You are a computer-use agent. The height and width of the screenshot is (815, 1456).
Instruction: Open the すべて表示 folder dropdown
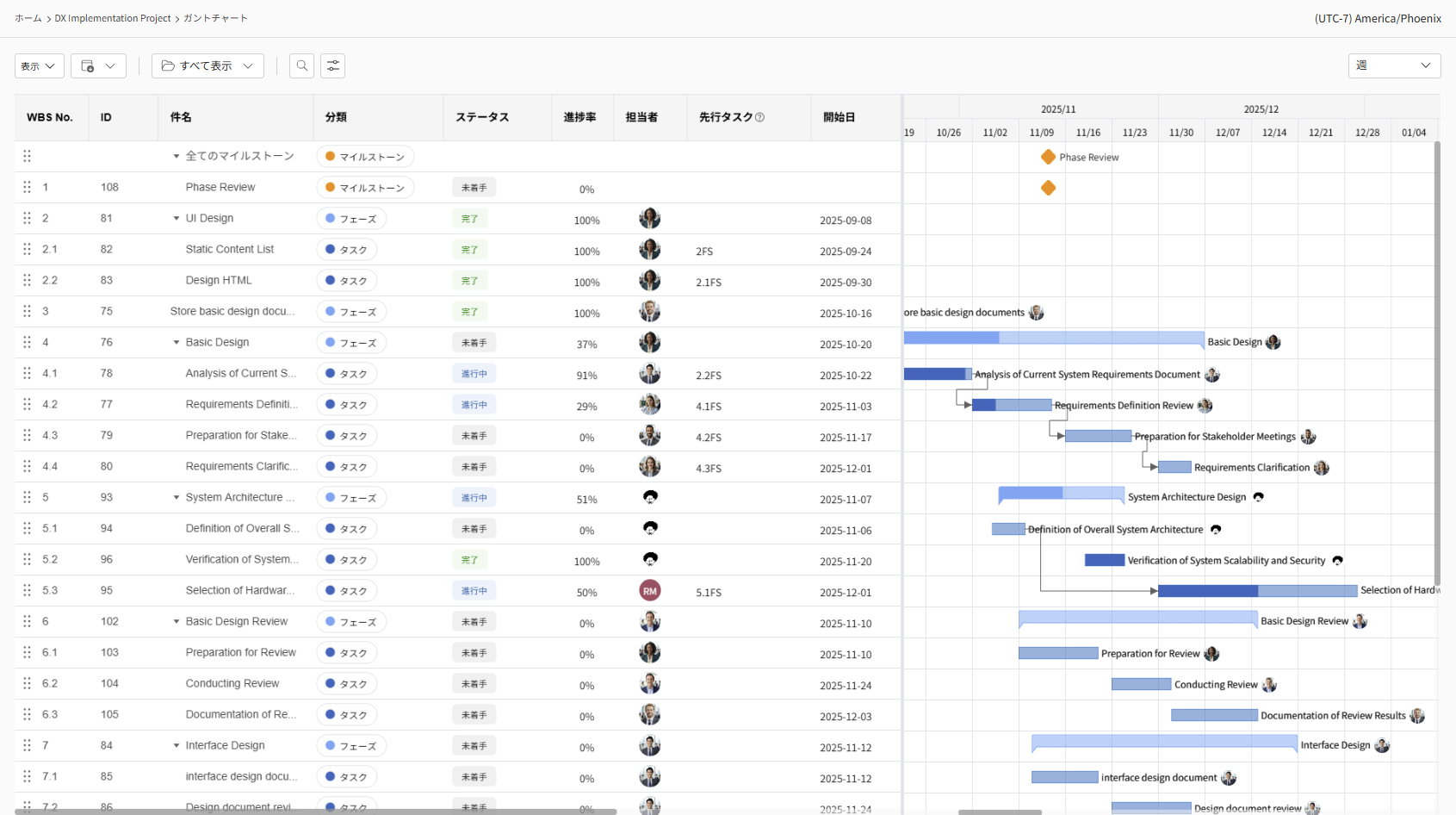(208, 66)
